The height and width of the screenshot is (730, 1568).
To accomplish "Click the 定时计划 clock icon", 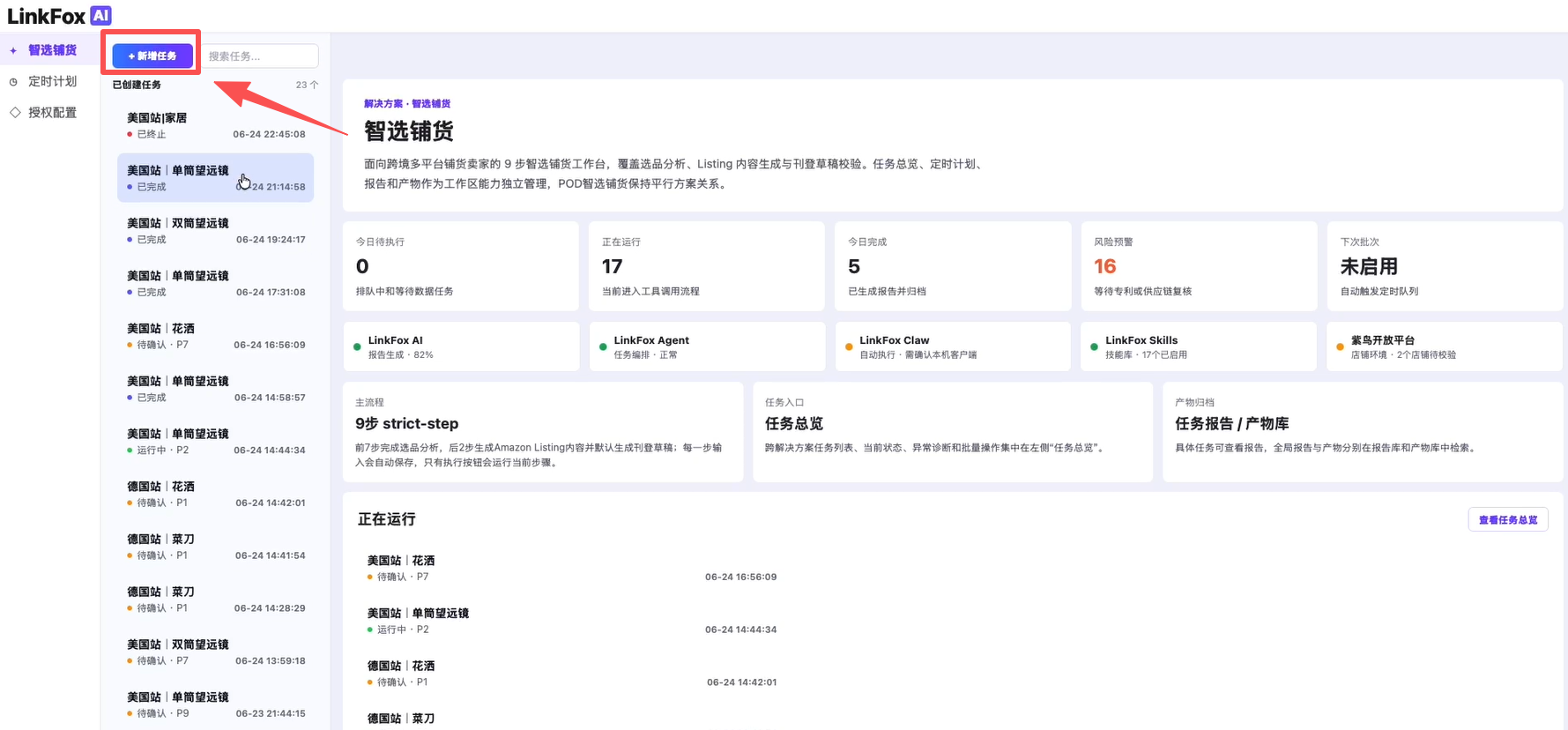I will click(13, 82).
